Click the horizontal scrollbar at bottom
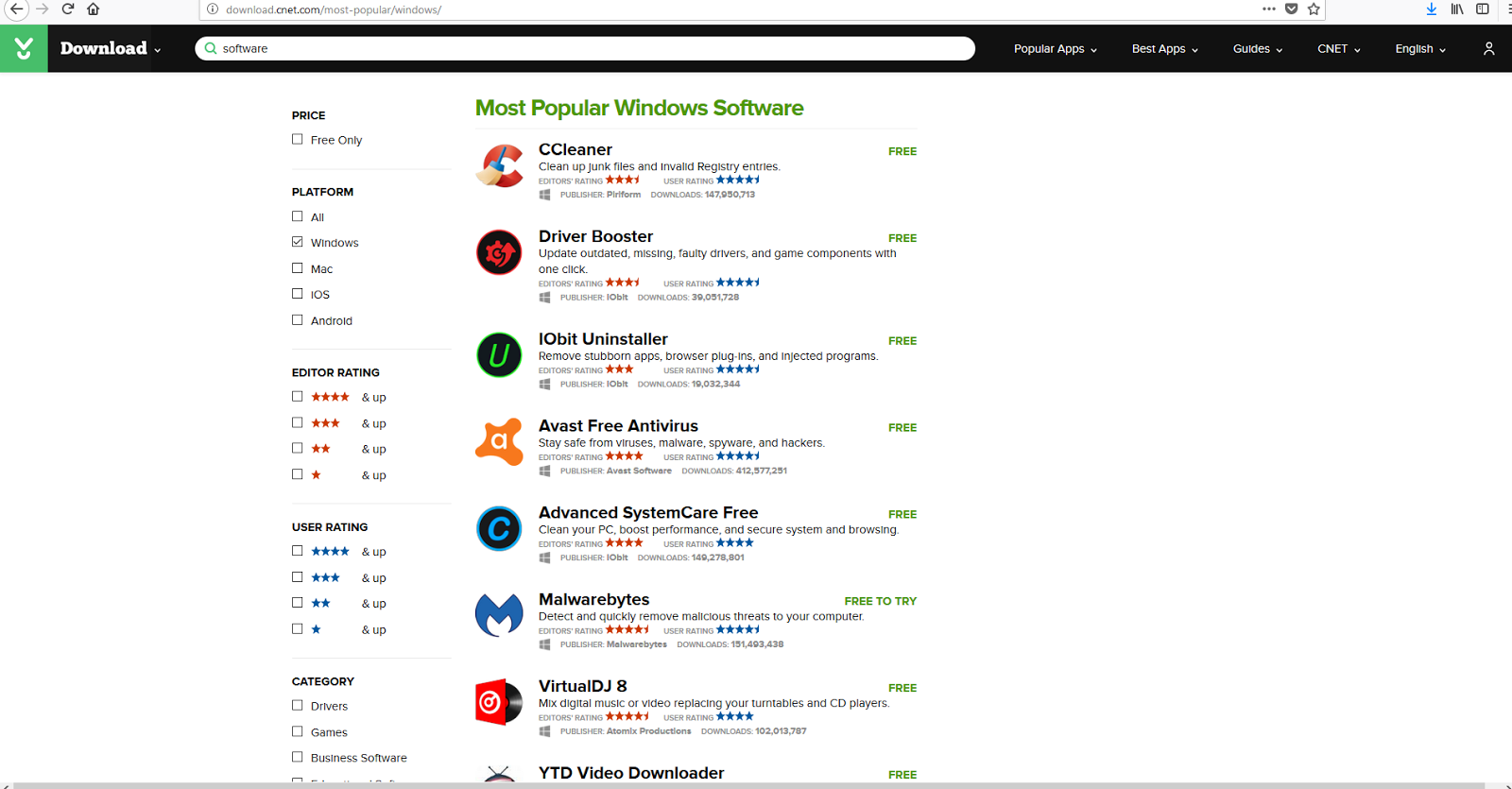This screenshot has height=789, width=1512. point(749,785)
